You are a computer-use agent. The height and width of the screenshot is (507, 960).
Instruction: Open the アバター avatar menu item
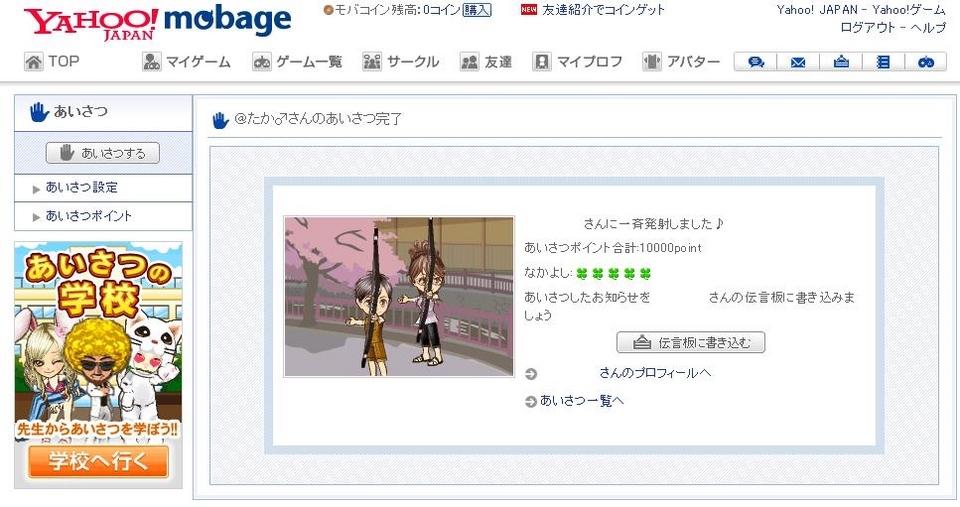click(x=681, y=62)
